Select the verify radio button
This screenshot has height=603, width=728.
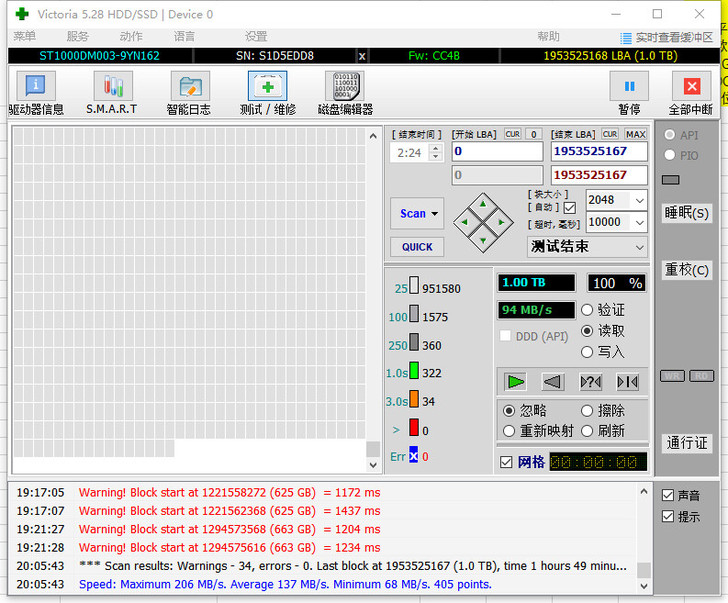tap(587, 310)
